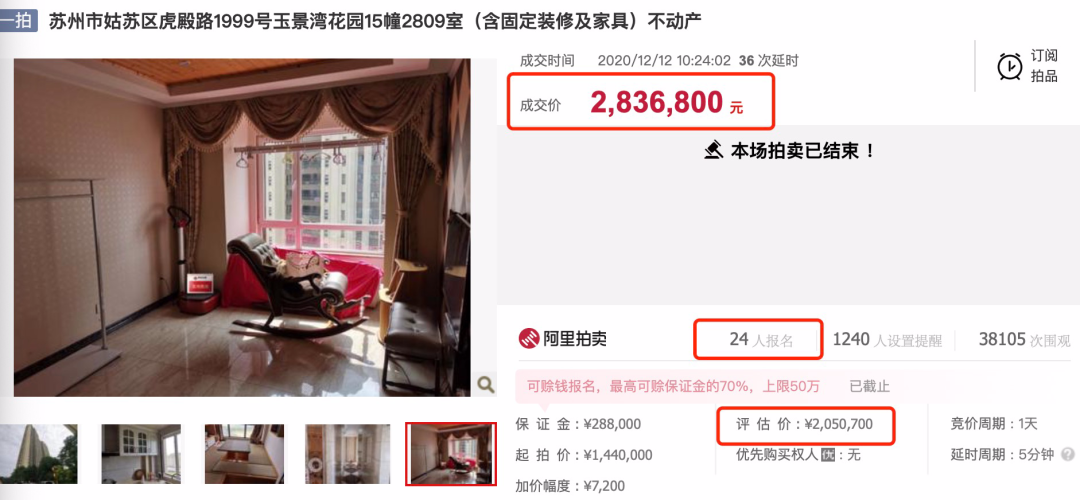Click the 1240人设置提醒 reminder count

(887, 340)
